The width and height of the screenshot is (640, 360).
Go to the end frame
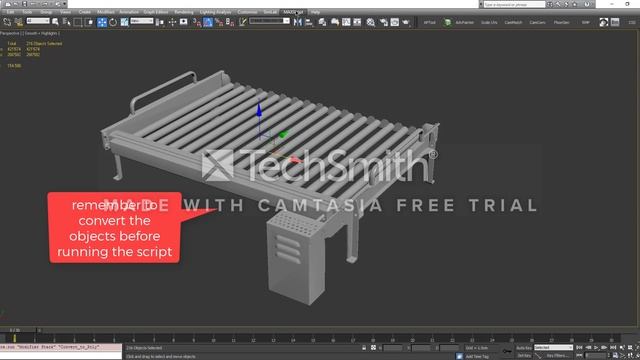point(613,348)
